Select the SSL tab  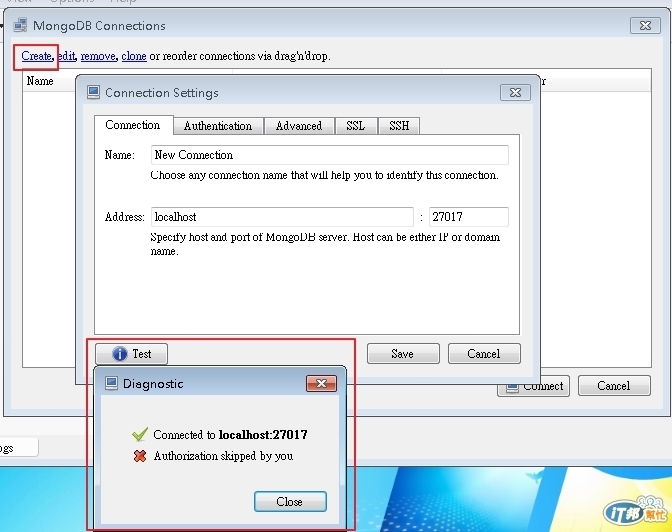click(356, 126)
